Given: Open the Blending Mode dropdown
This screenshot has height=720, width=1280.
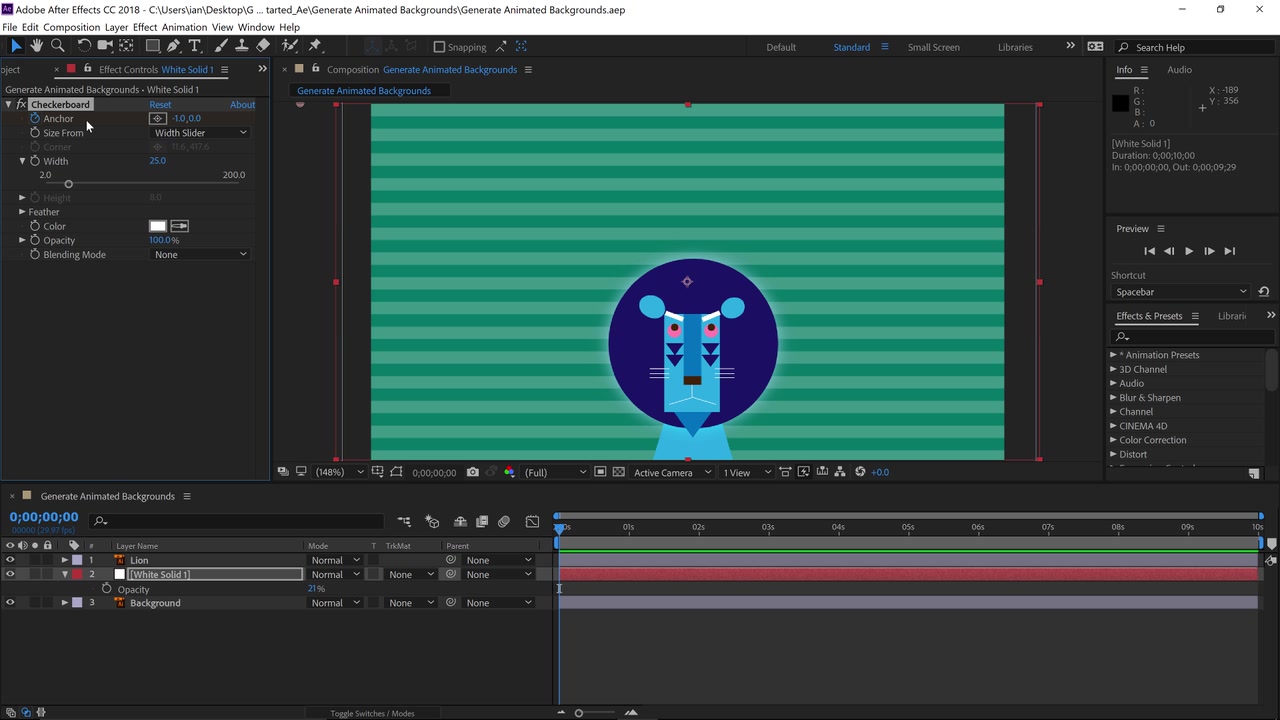Looking at the screenshot, I should tap(200, 255).
